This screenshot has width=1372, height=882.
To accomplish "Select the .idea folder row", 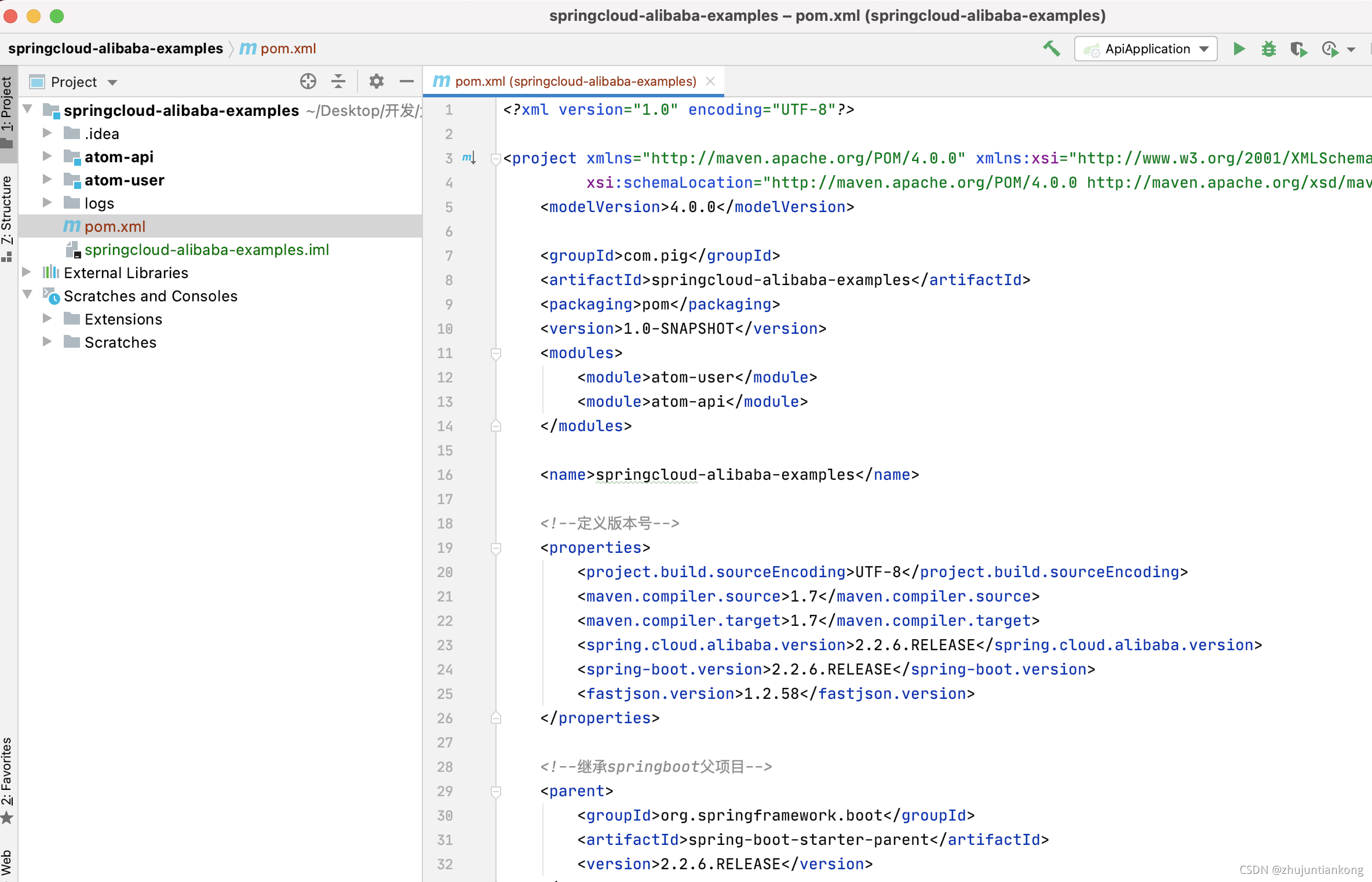I will pyautogui.click(x=220, y=133).
